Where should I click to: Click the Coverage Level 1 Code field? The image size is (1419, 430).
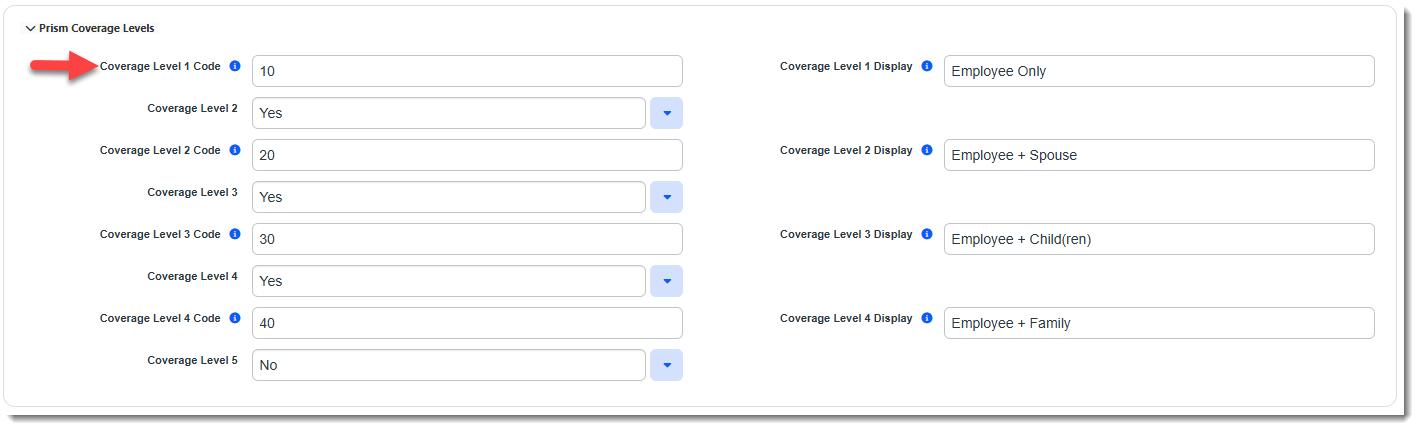coord(467,71)
